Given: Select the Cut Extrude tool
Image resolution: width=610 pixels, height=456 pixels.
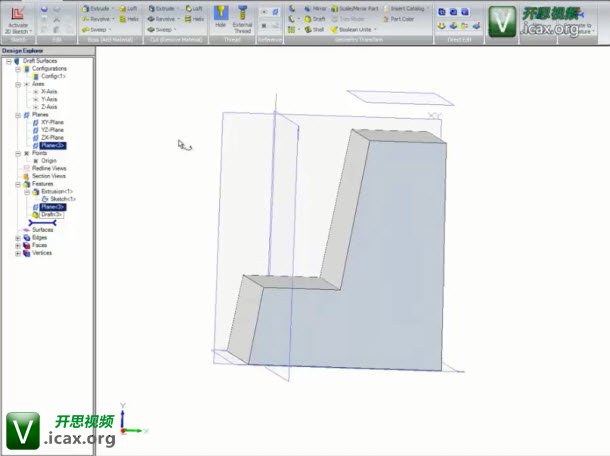Looking at the screenshot, I should (x=161, y=9).
